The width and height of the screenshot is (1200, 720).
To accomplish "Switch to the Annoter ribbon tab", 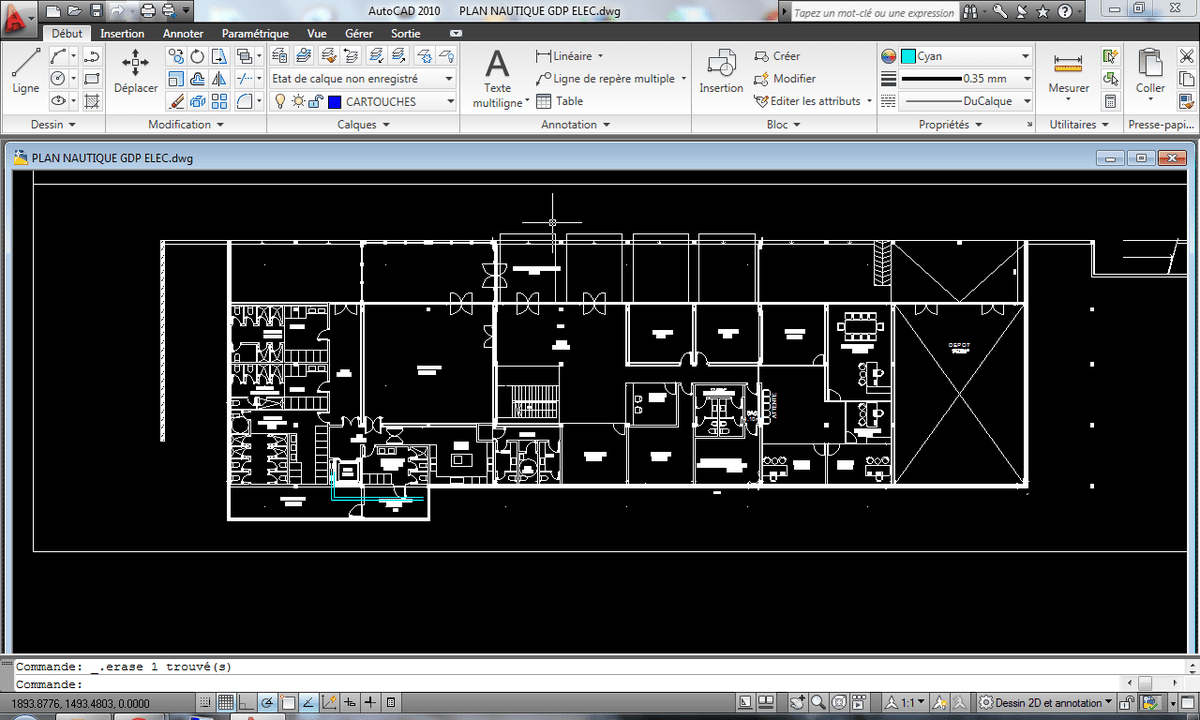I will [183, 33].
